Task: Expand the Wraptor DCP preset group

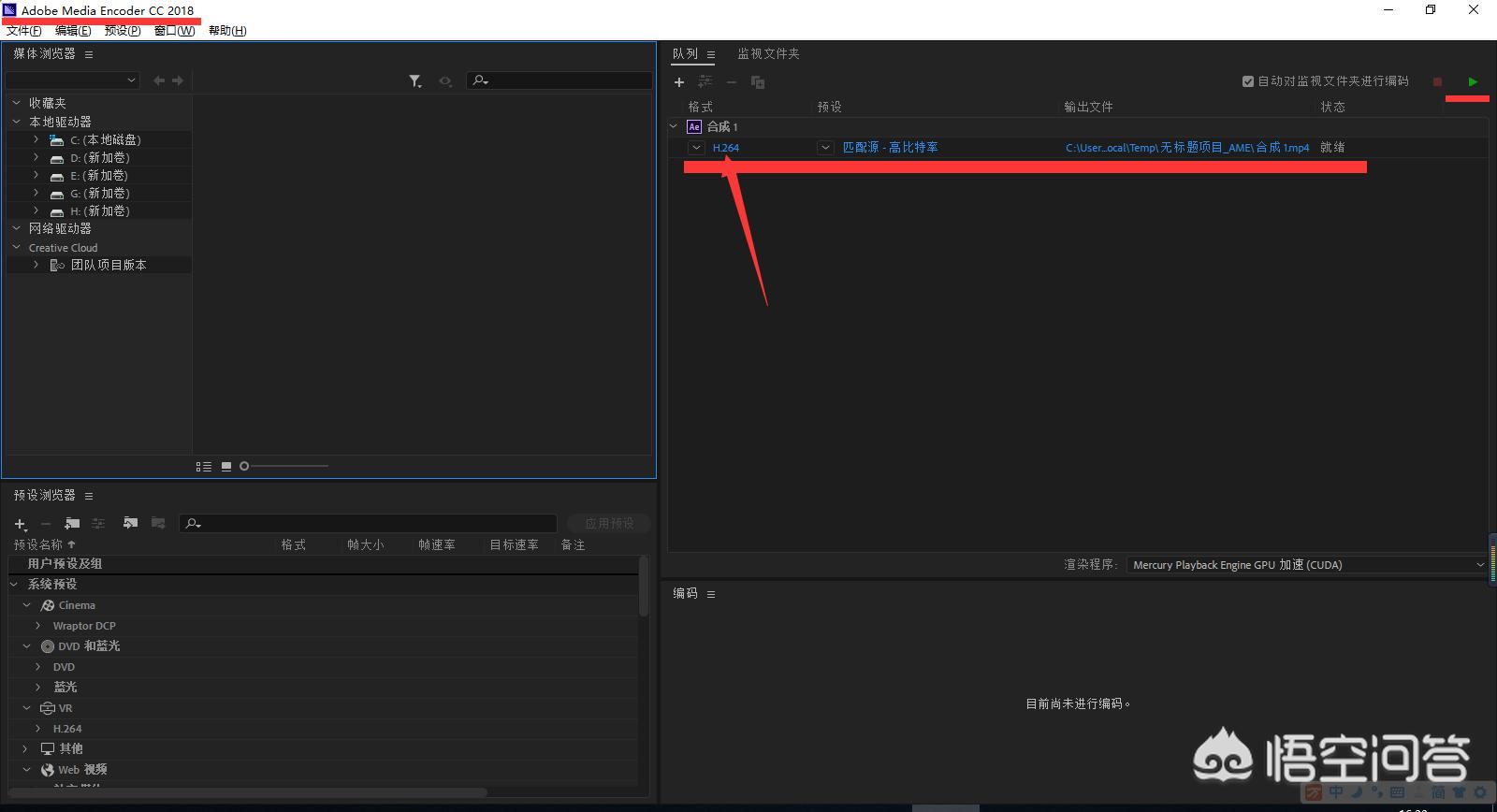Action: tap(37, 626)
